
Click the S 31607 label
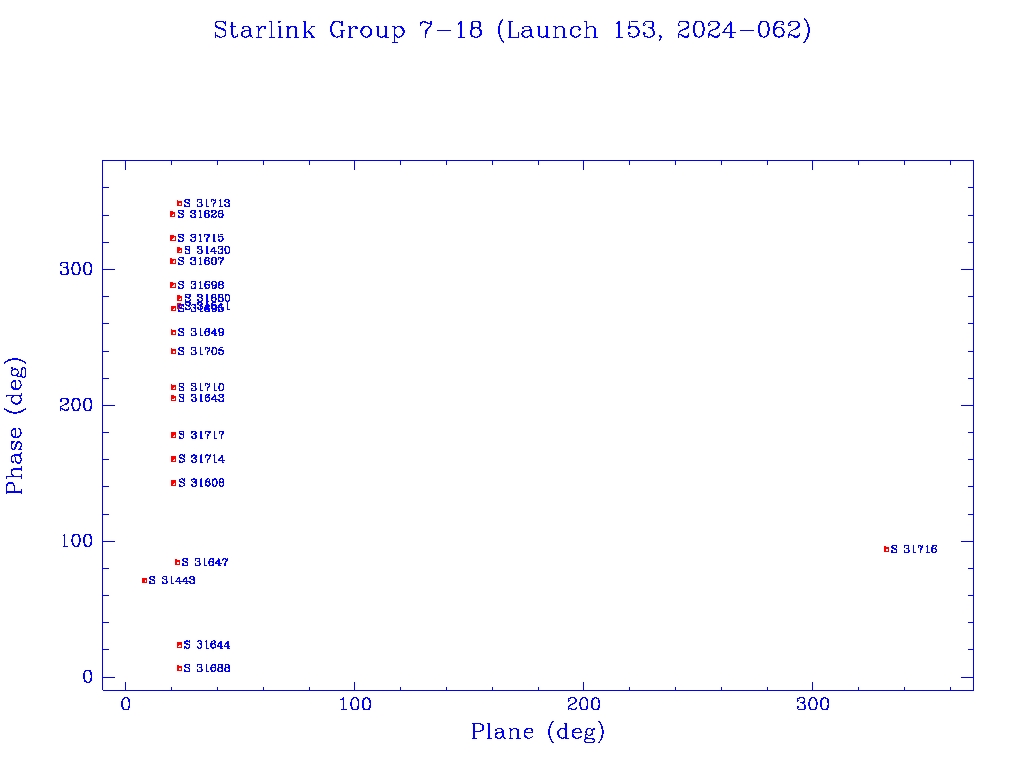click(200, 261)
